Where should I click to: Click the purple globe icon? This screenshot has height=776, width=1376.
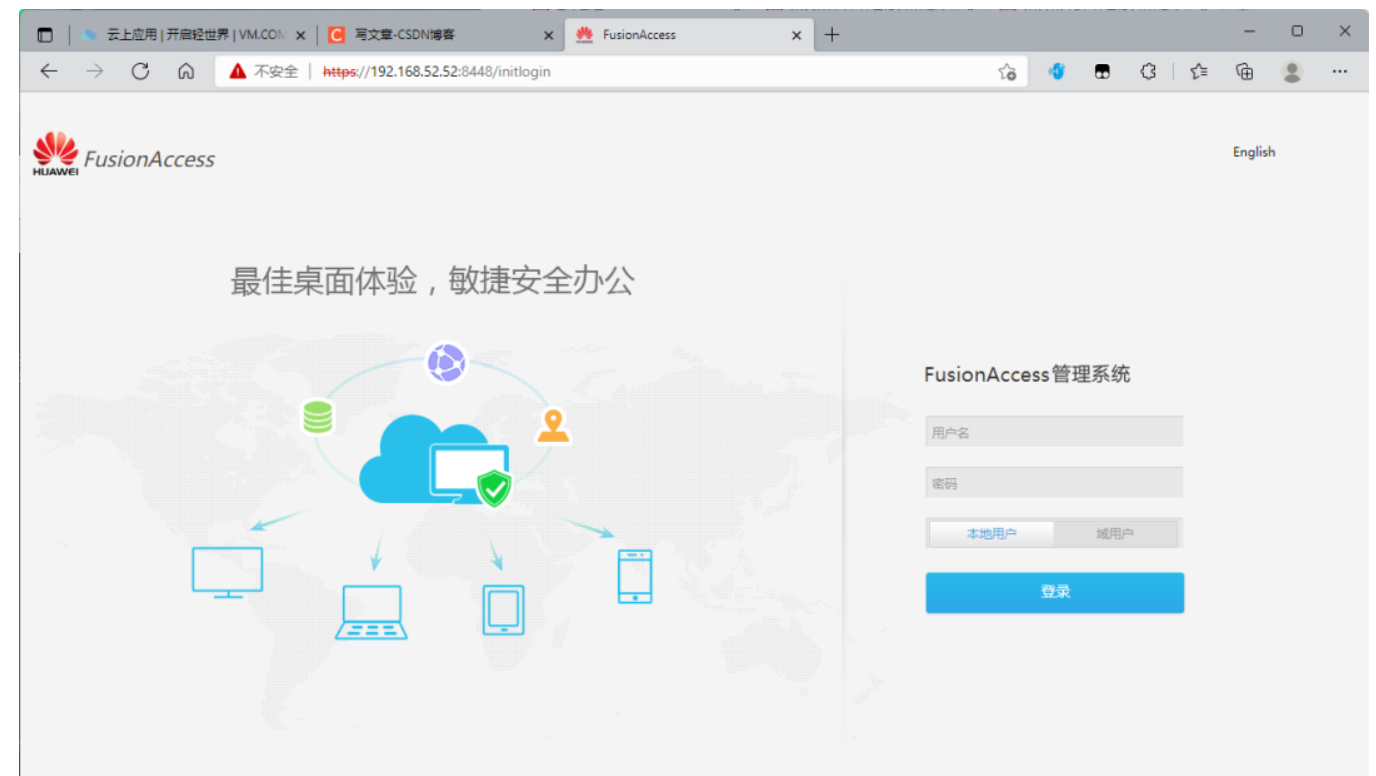pos(446,362)
